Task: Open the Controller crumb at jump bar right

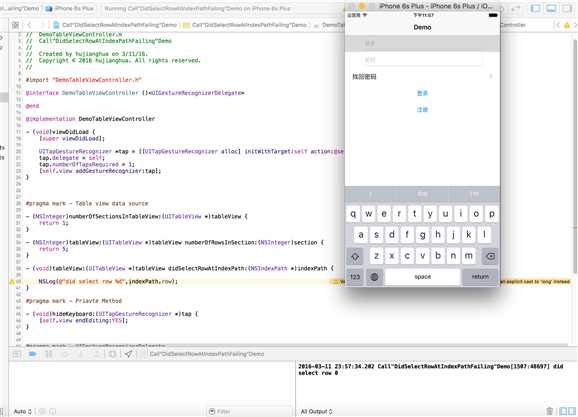Action: click(x=513, y=25)
